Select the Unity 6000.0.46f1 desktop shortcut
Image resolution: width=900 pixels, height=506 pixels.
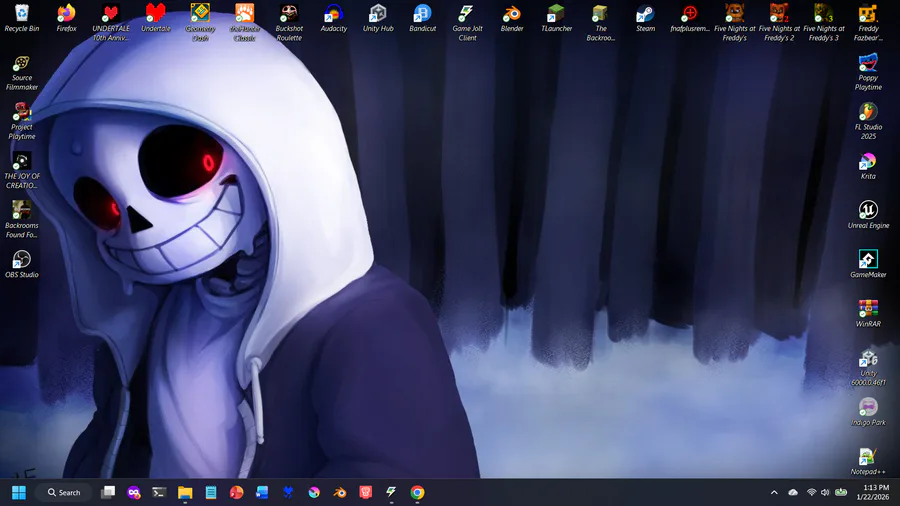tap(868, 368)
